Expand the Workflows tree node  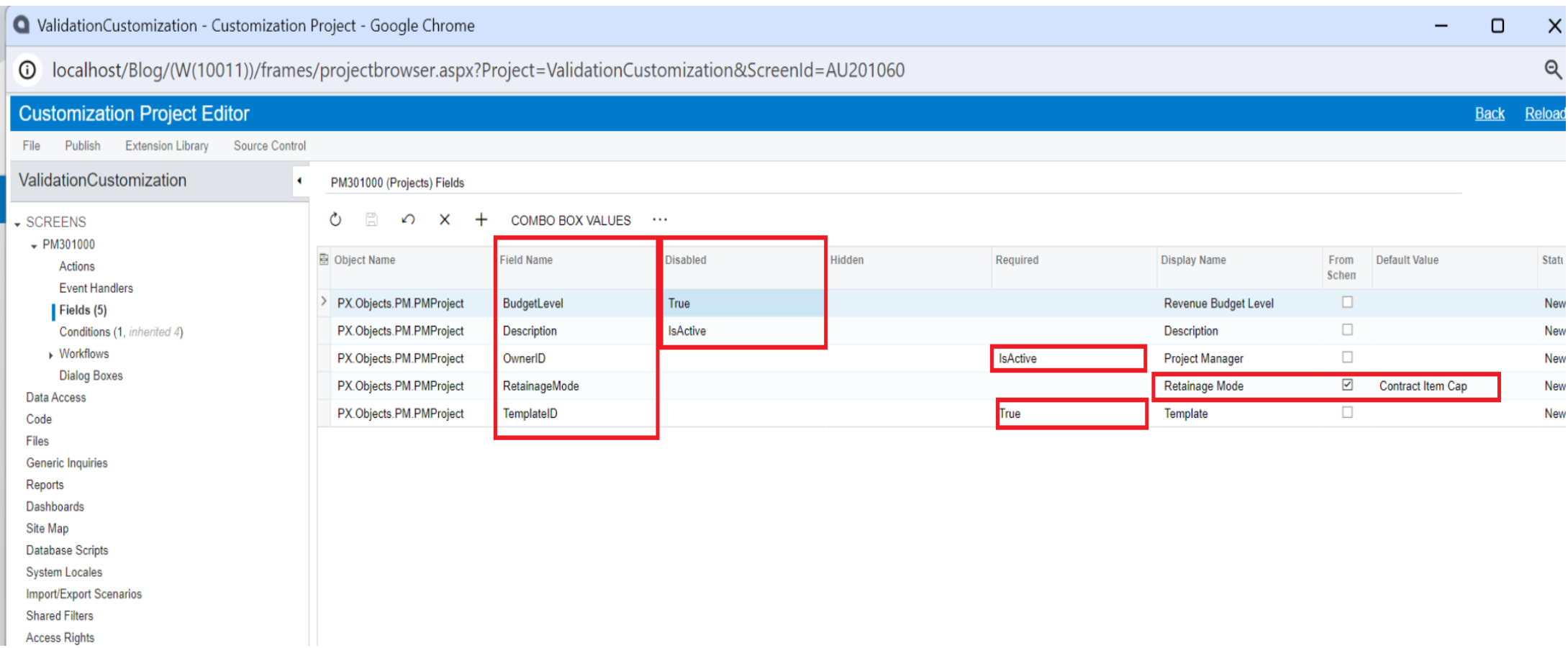point(50,355)
